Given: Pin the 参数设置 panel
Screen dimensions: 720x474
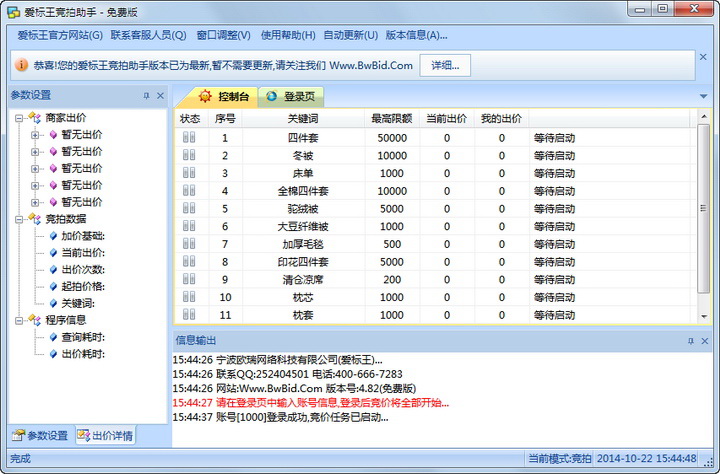Looking at the screenshot, I should click(146, 96).
